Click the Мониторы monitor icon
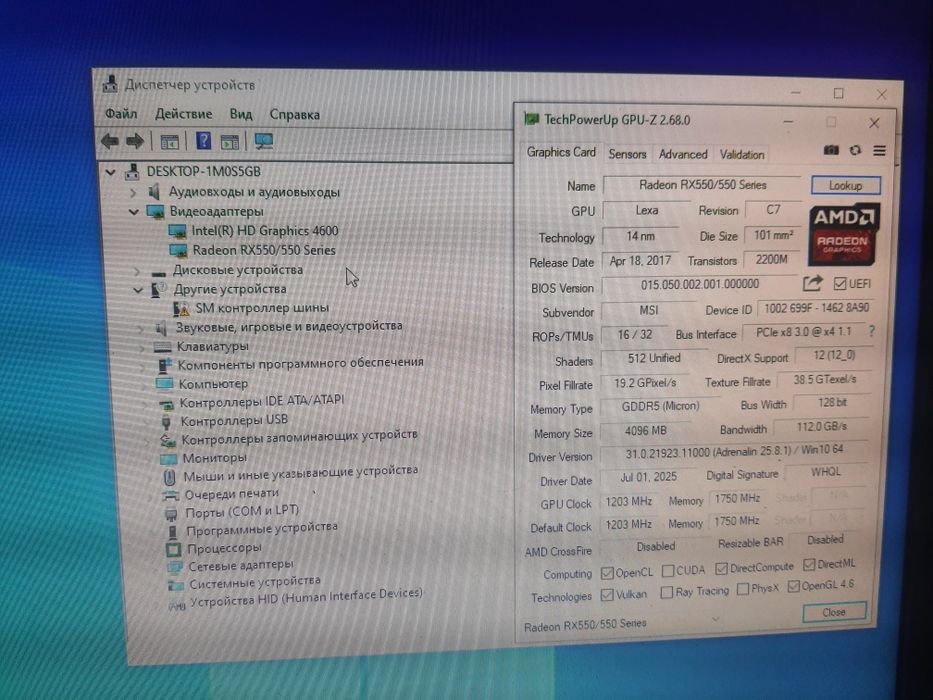Viewport: 933px width, 700px height. click(x=168, y=458)
